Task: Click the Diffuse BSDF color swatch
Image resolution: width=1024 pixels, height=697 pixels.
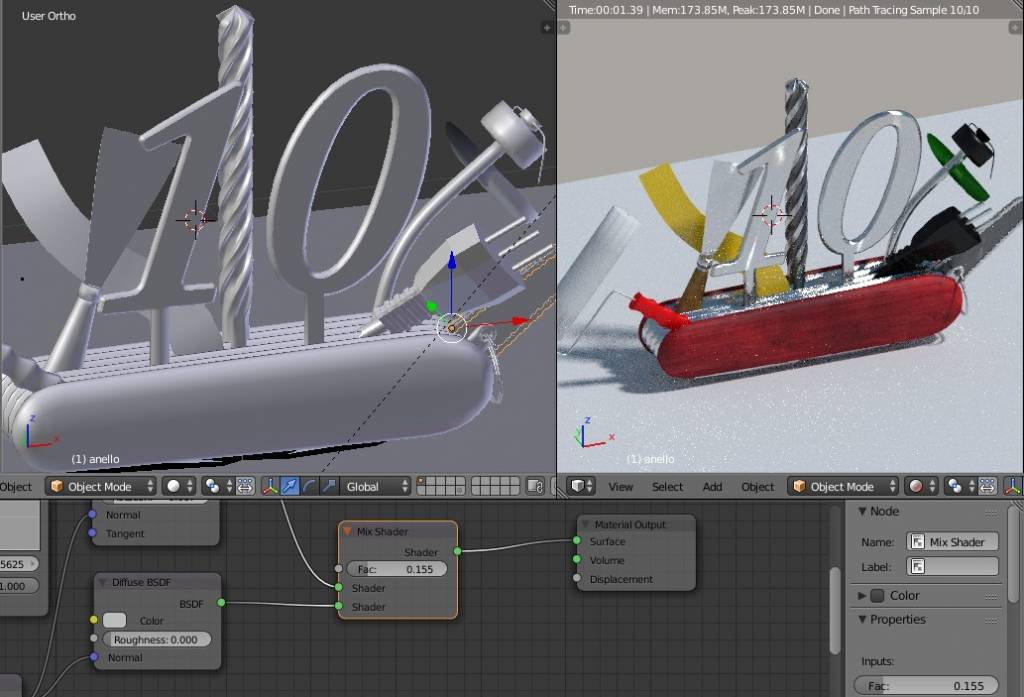Action: pyautogui.click(x=114, y=621)
